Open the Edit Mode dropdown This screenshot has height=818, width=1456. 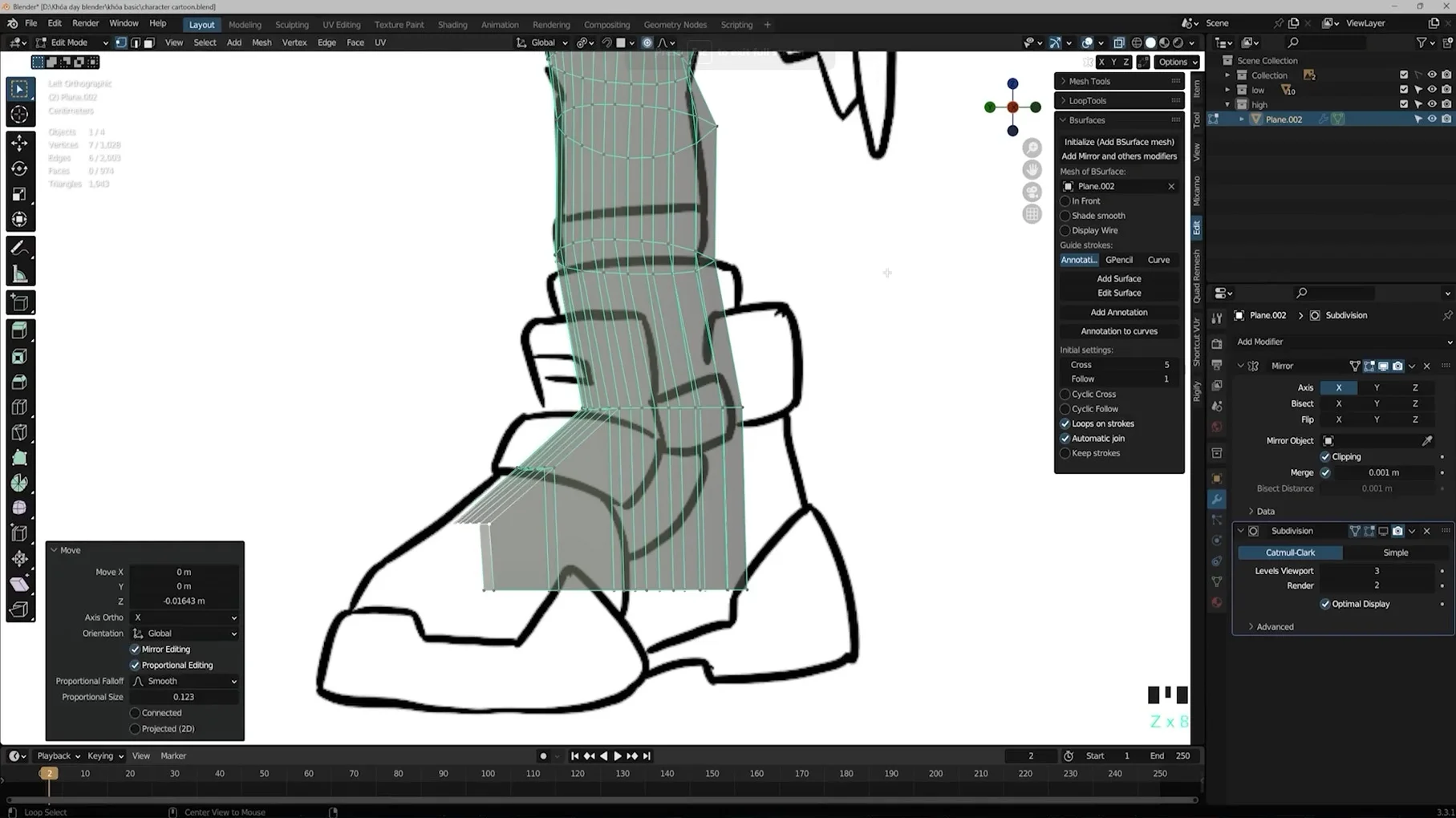71,43
